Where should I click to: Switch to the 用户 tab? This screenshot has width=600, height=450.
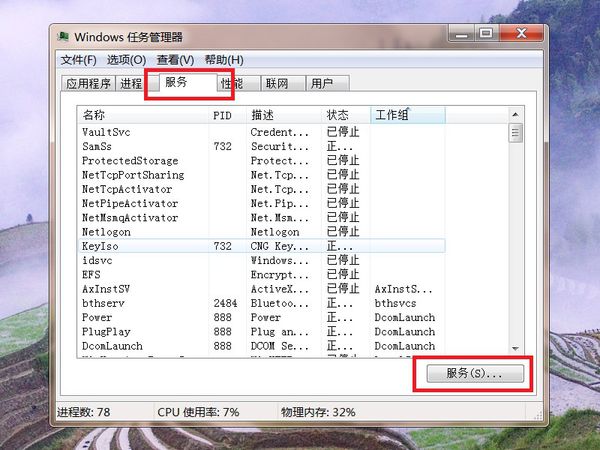click(x=328, y=83)
